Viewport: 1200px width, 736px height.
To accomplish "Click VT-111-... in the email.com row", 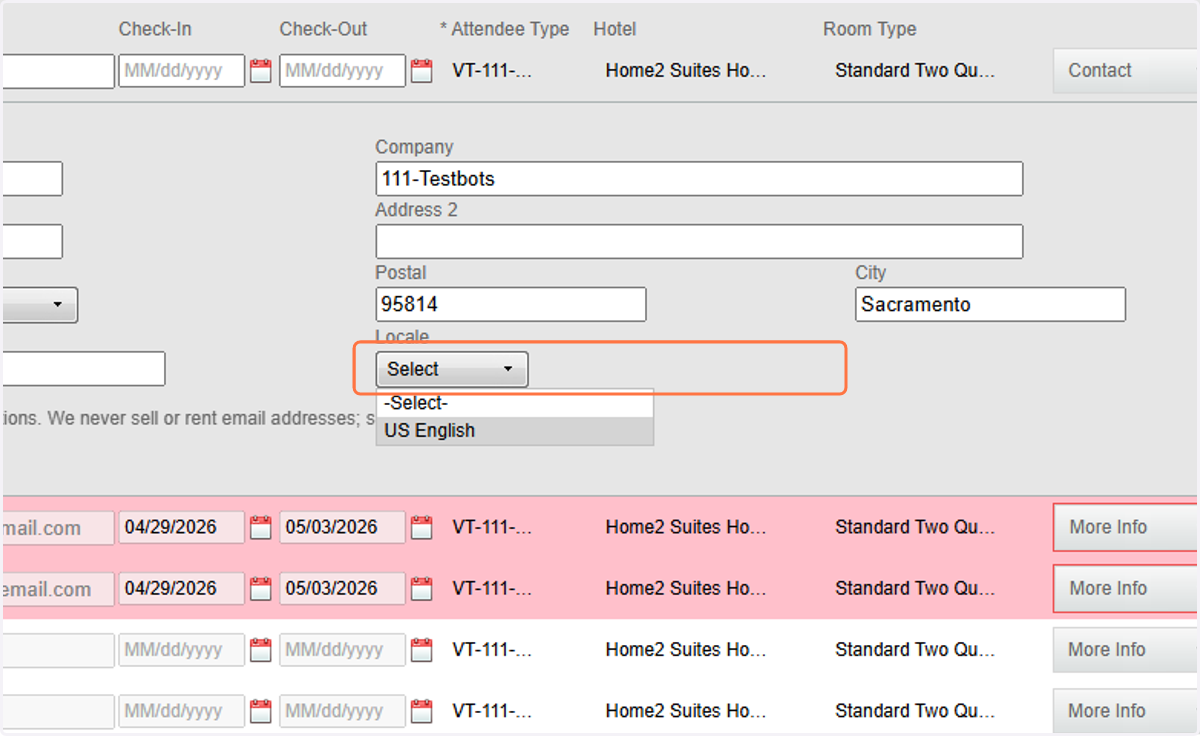I will (492, 589).
